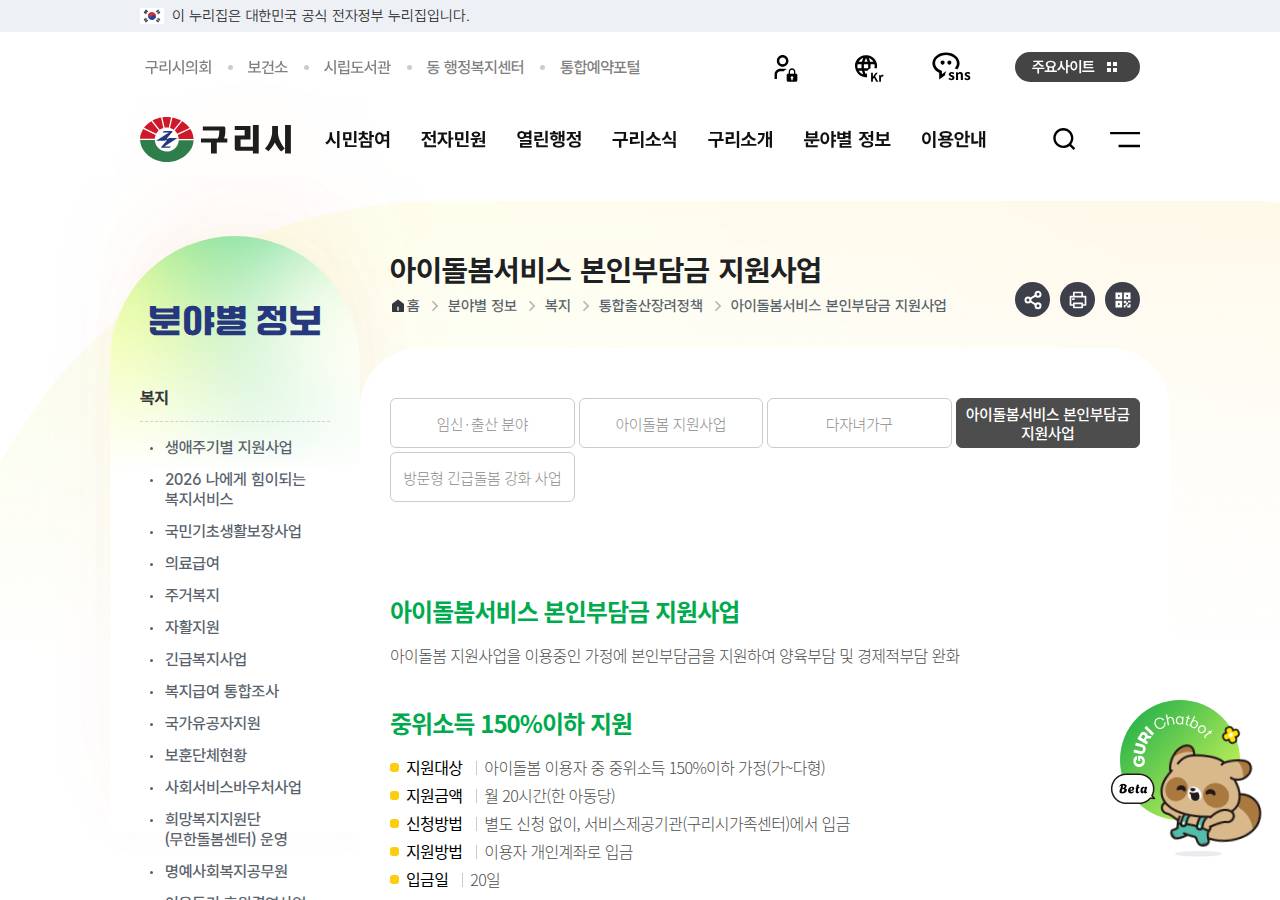
Task: Open 보훈단체현황 in sidebar
Action: point(206,755)
